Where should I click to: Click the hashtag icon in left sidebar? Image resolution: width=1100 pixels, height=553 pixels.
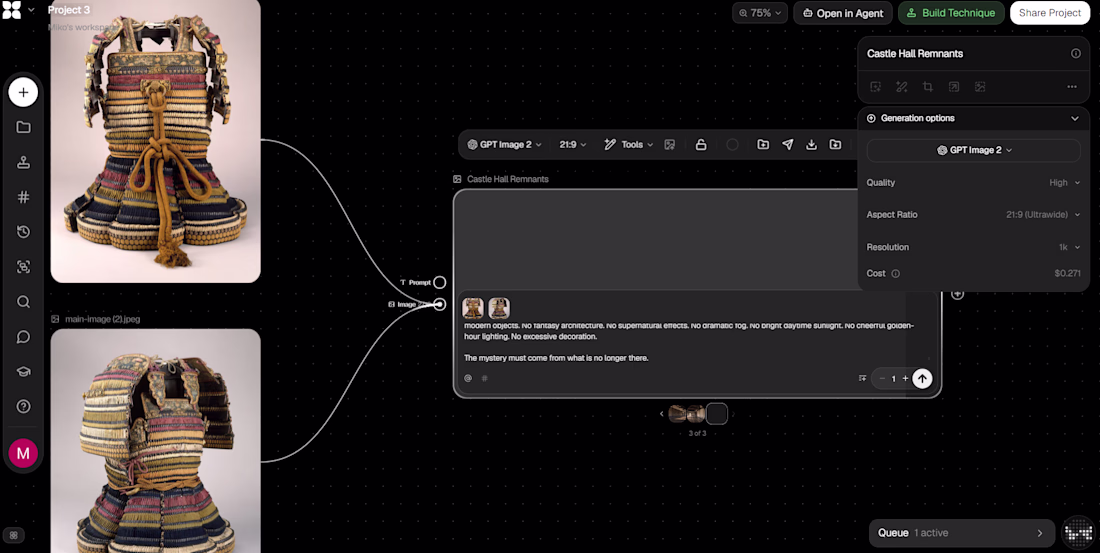[23, 197]
